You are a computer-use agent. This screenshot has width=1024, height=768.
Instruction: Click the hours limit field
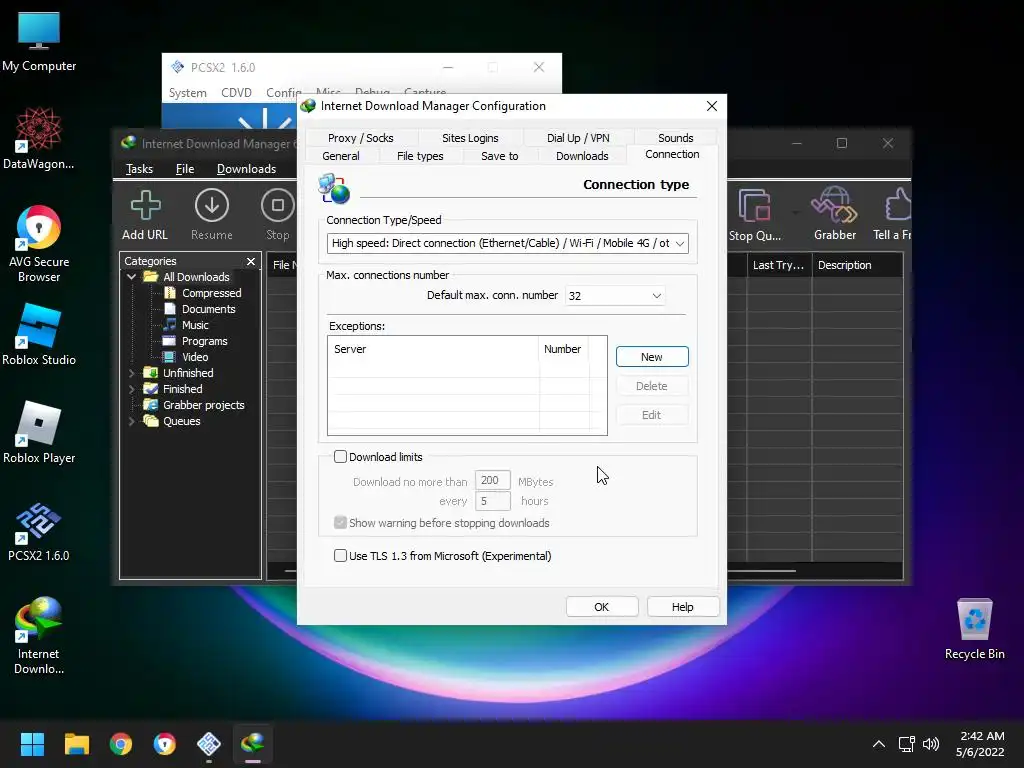(492, 501)
